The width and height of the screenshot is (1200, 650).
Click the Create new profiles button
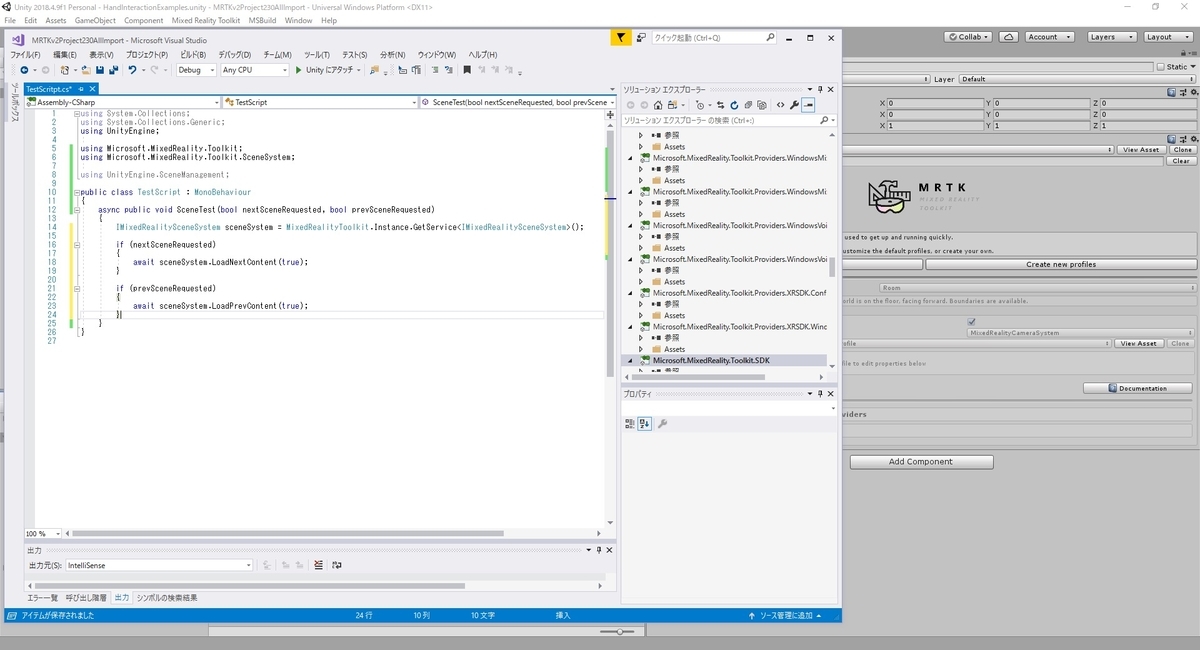click(x=1061, y=264)
